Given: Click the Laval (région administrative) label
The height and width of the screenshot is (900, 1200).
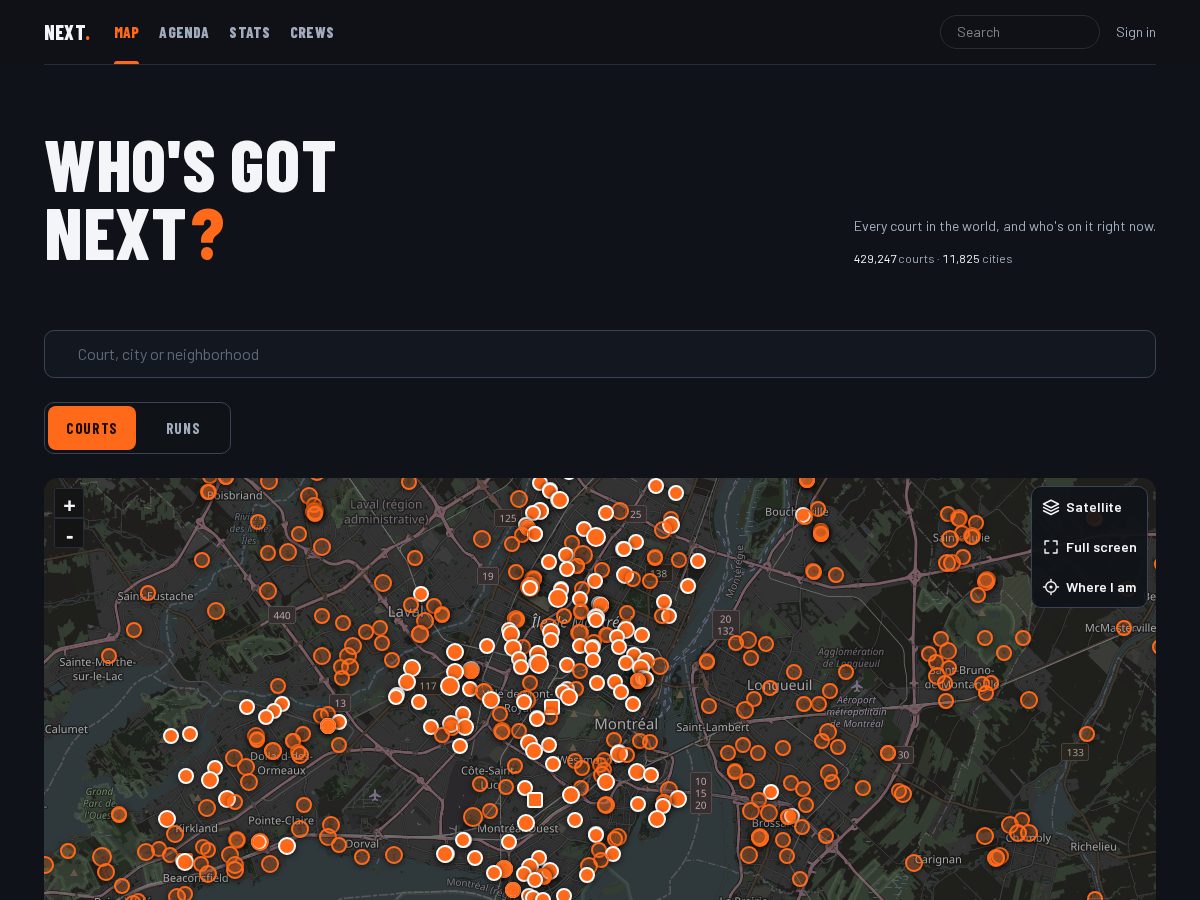Looking at the screenshot, I should click(x=386, y=512).
